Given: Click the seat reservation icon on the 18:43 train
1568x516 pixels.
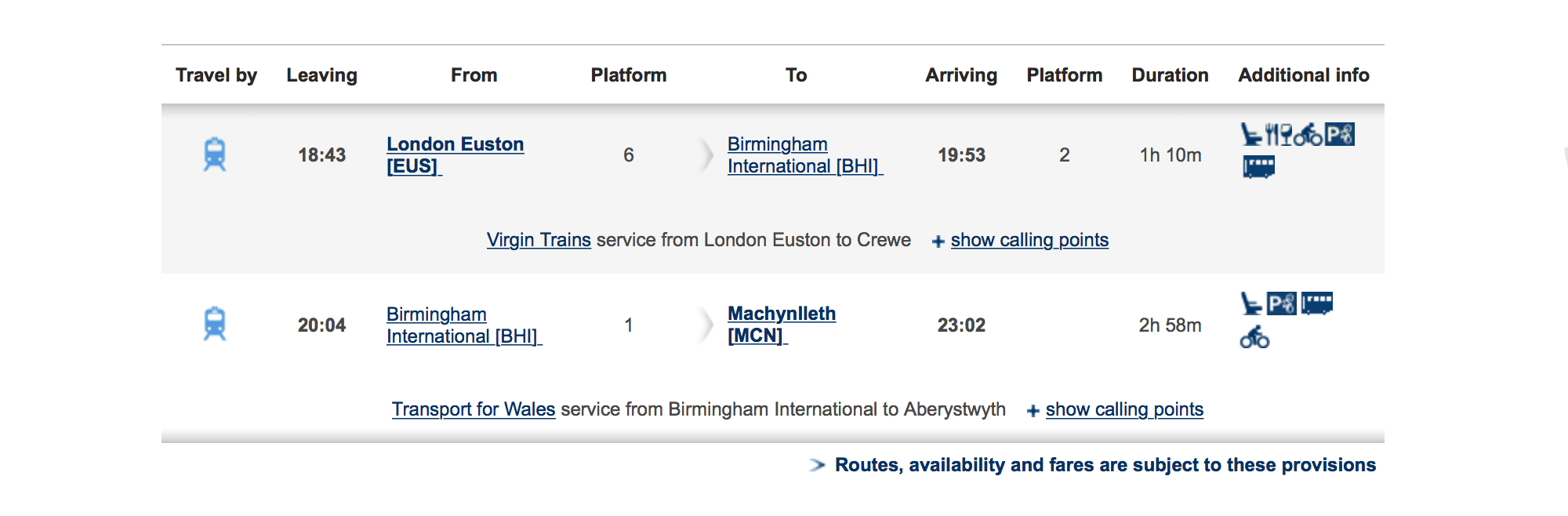Looking at the screenshot, I should [1251, 135].
